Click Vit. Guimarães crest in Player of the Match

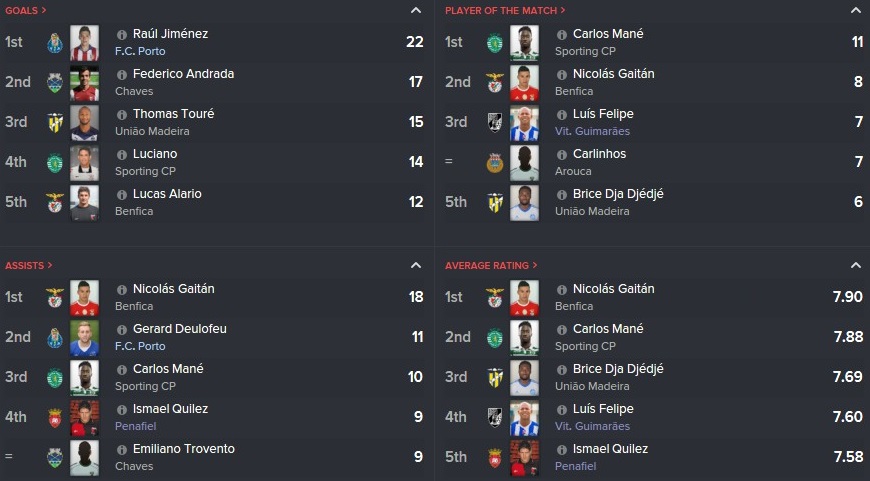tap(495, 123)
